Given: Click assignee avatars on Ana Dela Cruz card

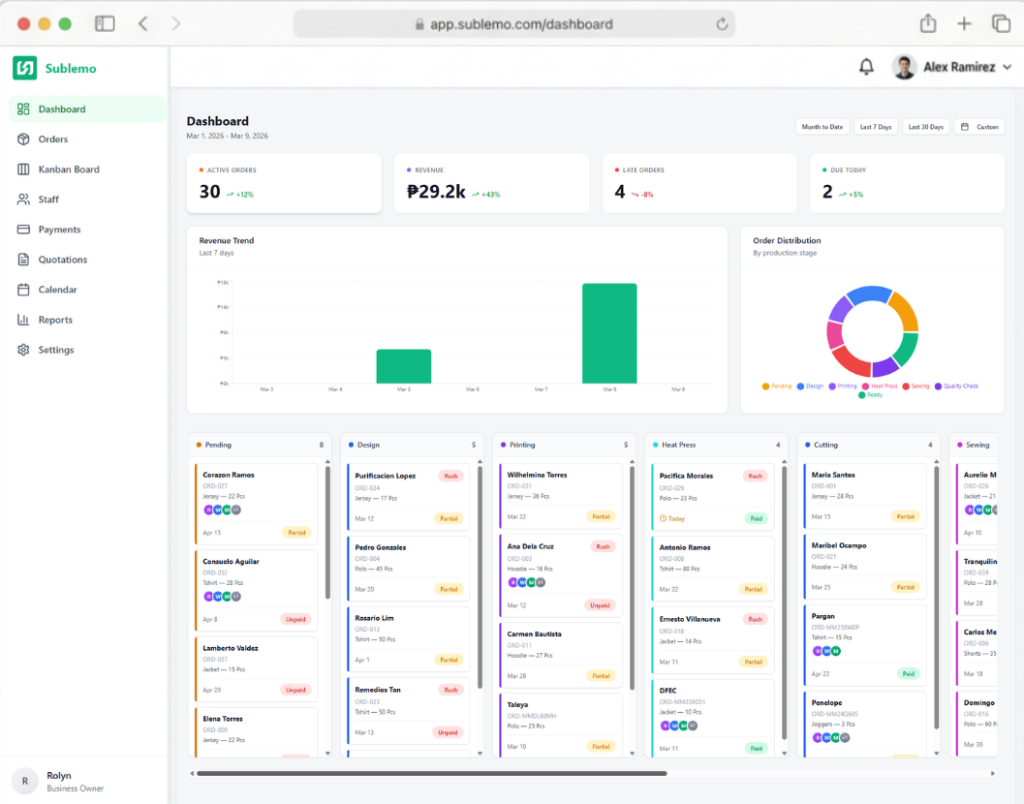Looking at the screenshot, I should (x=527, y=582).
